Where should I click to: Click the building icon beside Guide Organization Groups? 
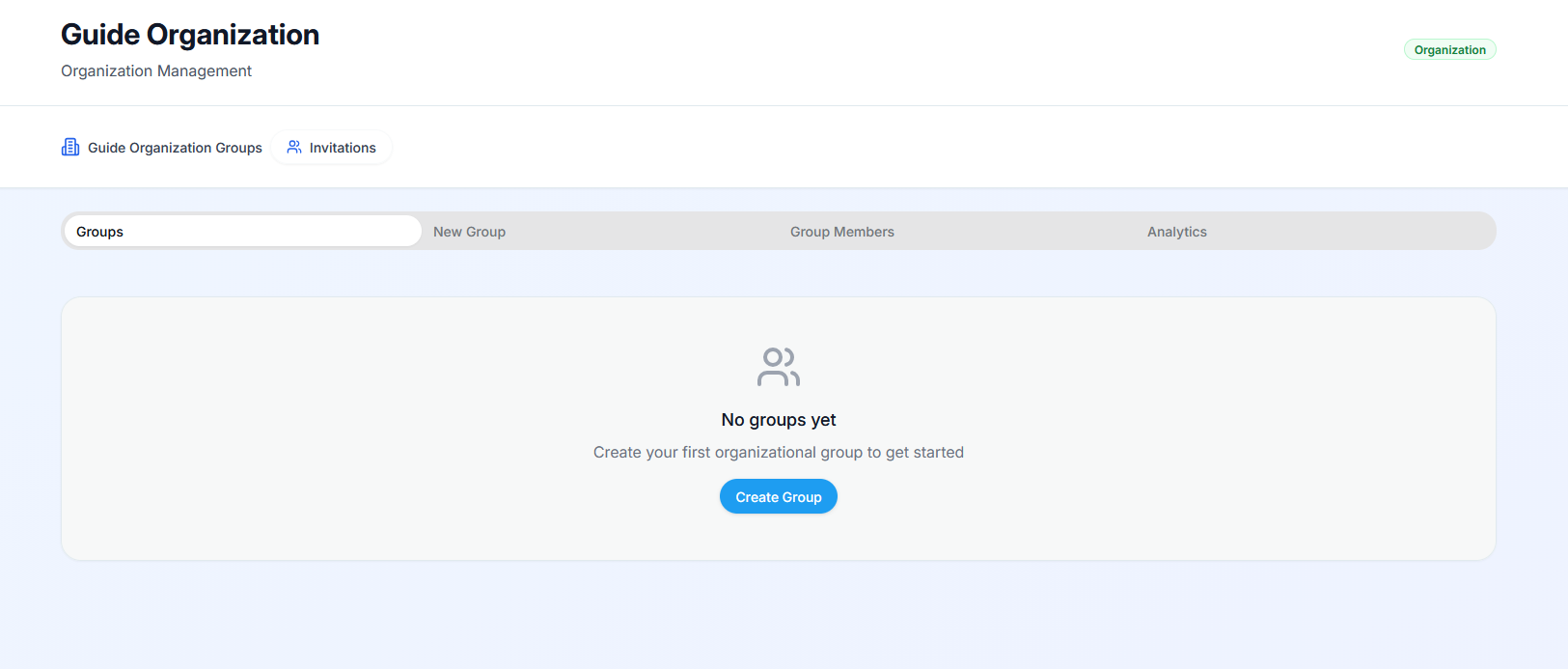(x=70, y=147)
